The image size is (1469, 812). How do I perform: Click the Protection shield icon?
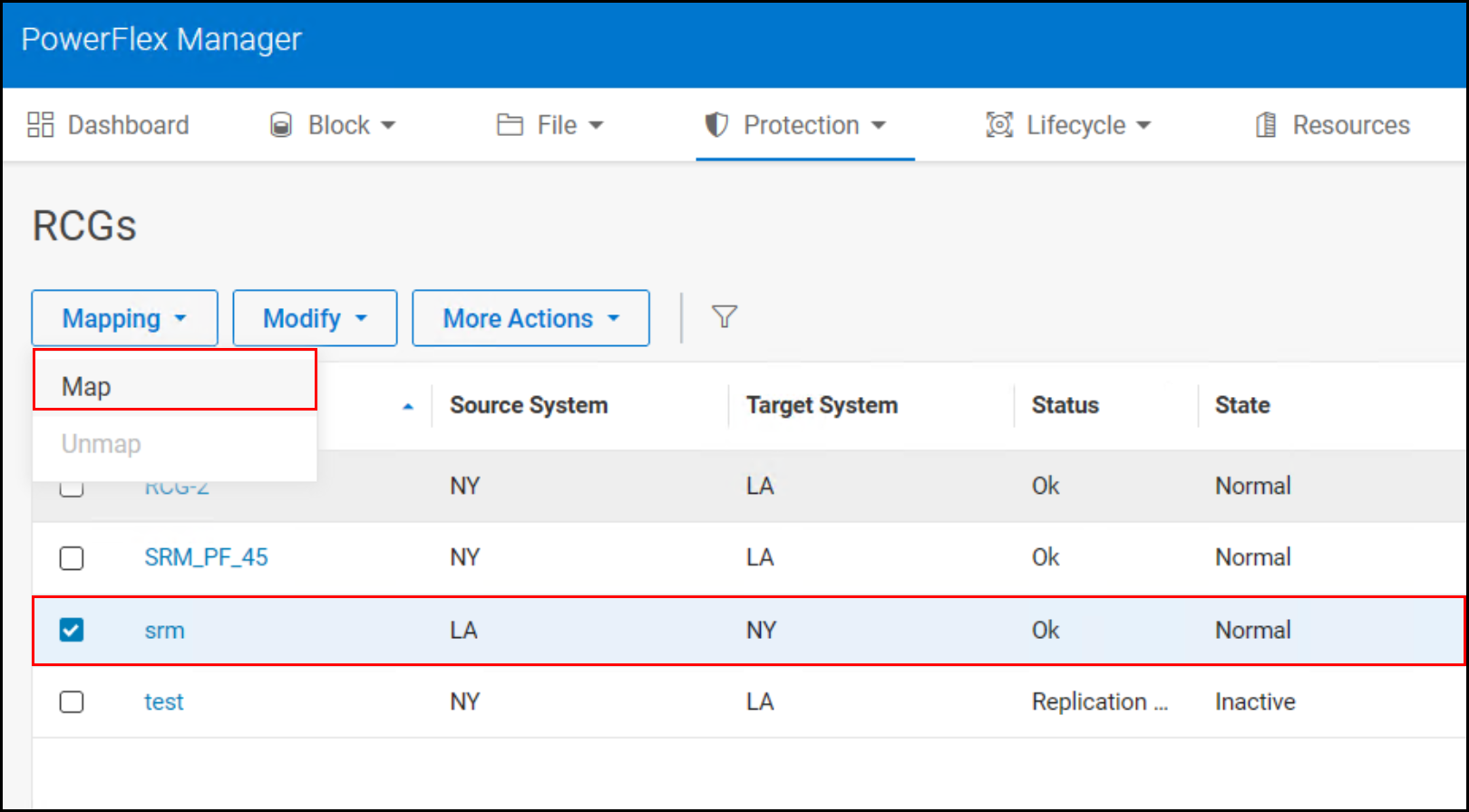(716, 125)
